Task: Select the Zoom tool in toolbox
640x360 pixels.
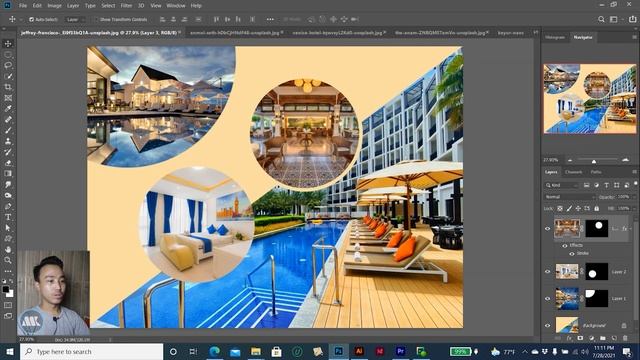Action: (x=8, y=260)
